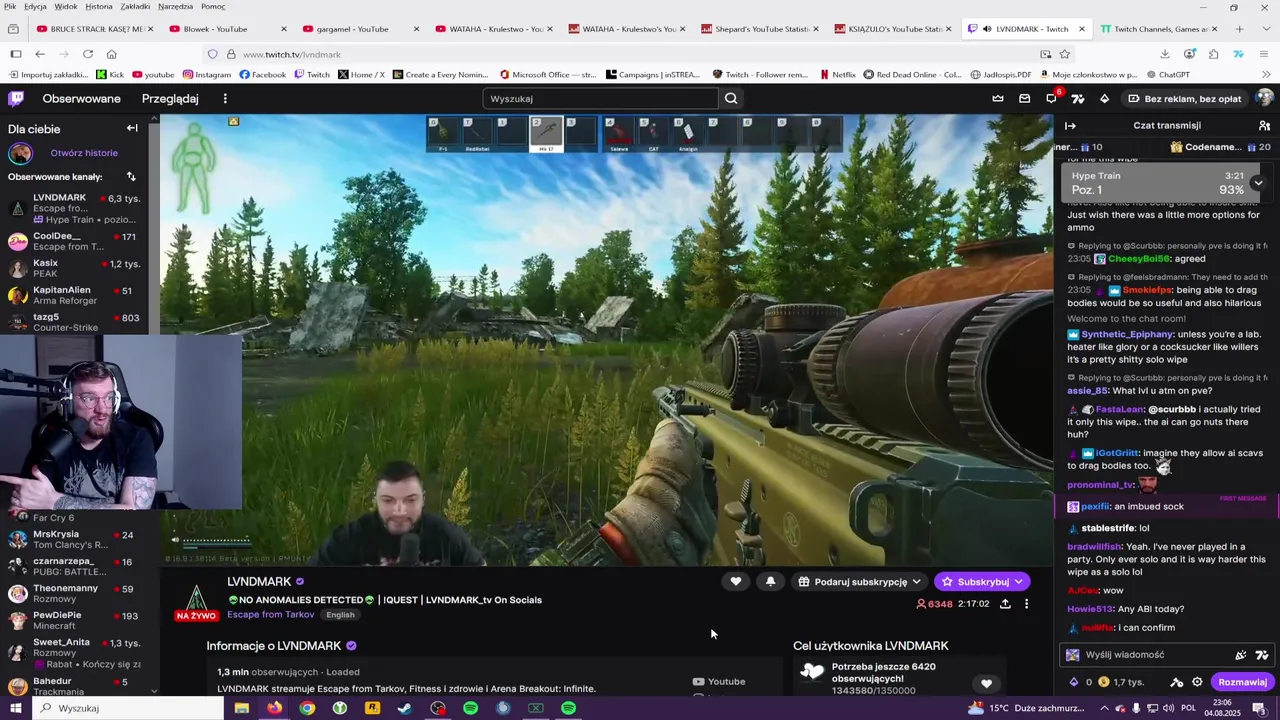Open user avatar menu
Image resolution: width=1280 pixels, height=720 pixels.
tap(1264, 98)
